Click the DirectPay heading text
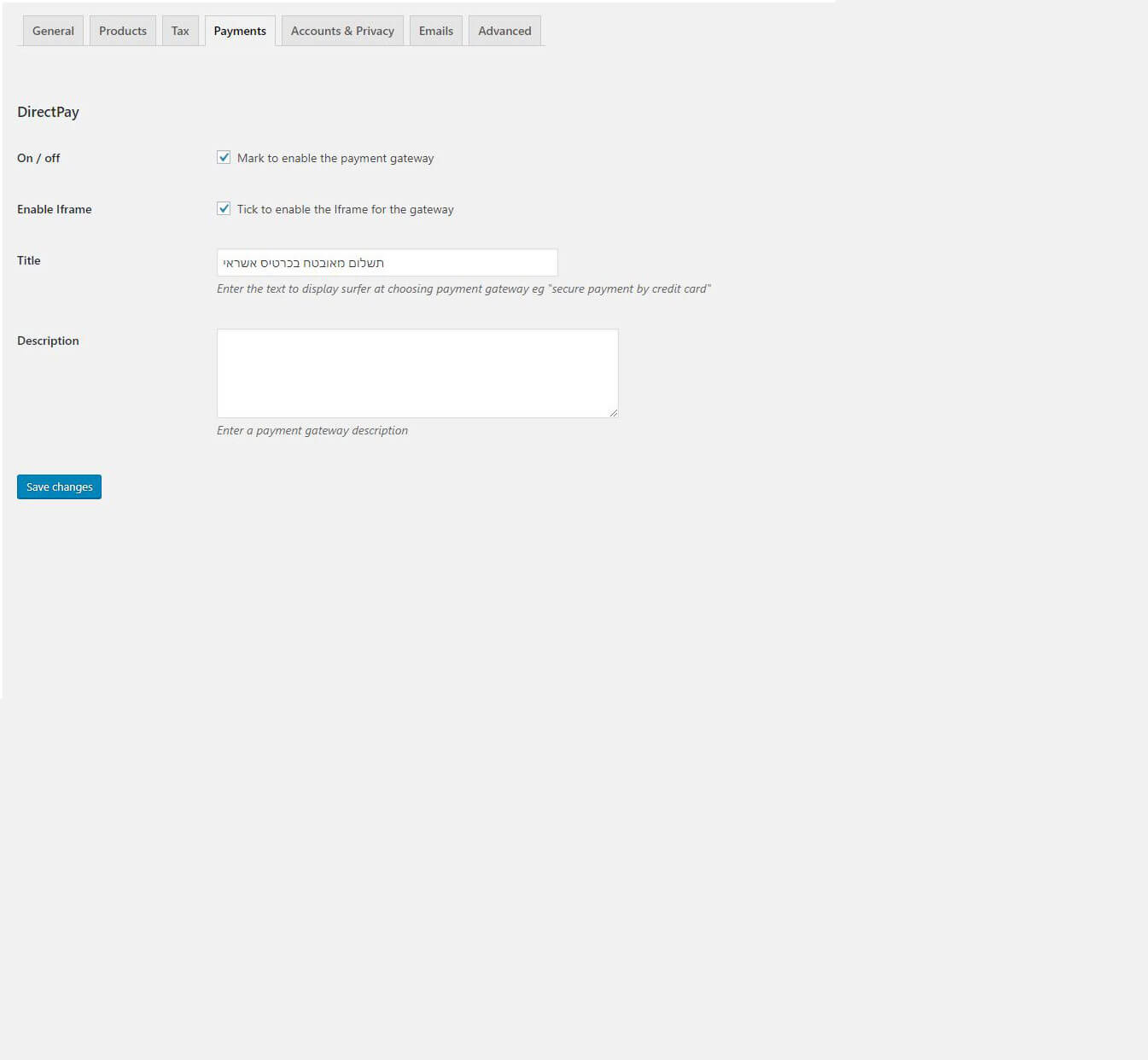 tap(48, 112)
